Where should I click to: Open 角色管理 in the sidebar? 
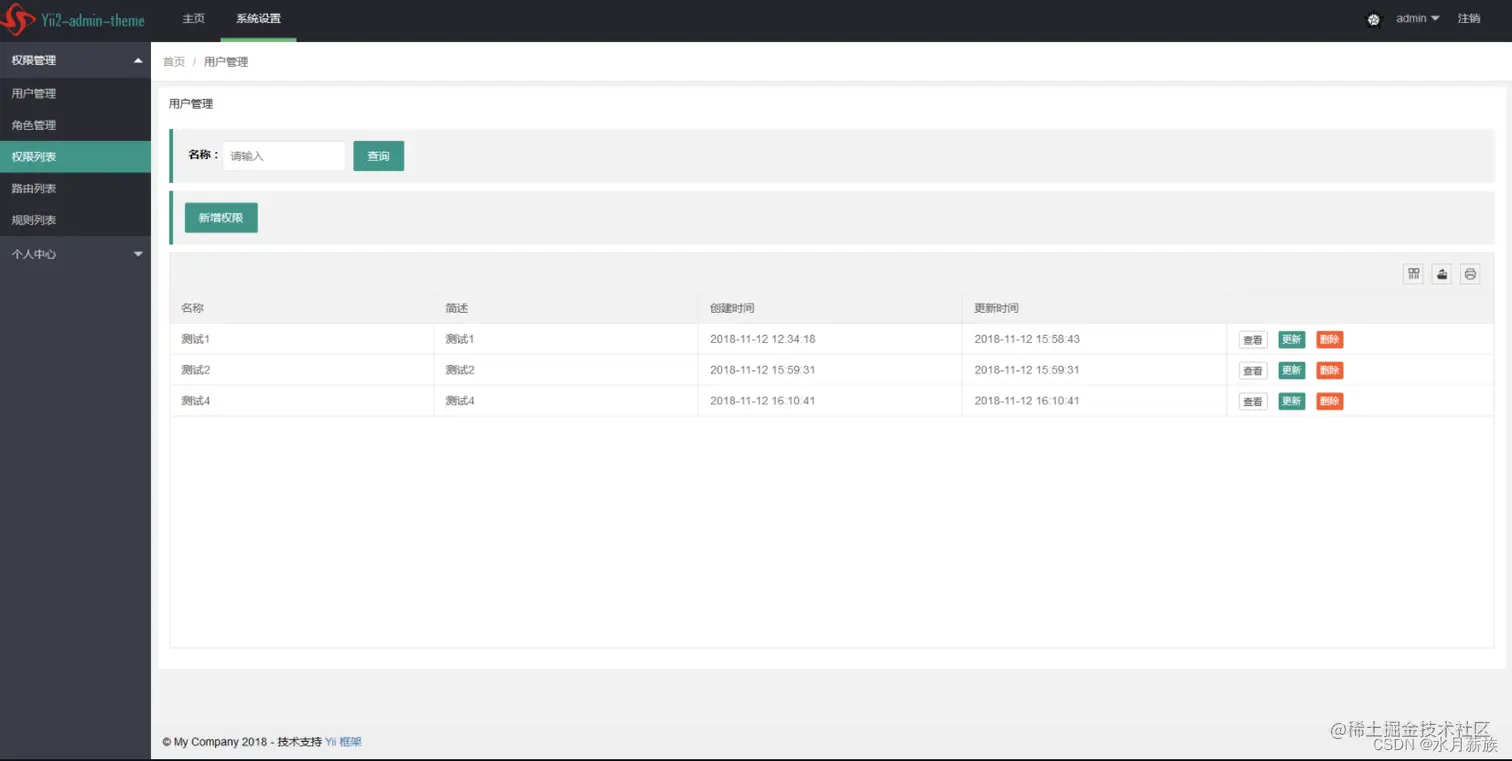(x=75, y=126)
